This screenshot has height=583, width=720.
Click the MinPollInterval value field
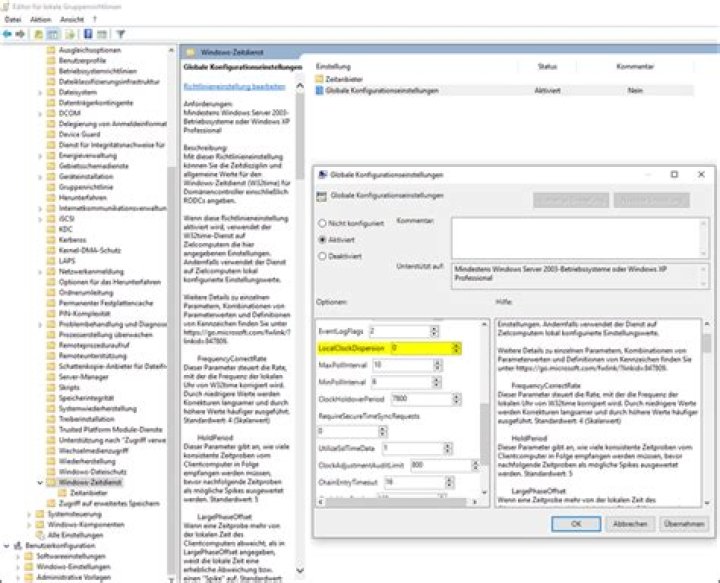pos(401,382)
